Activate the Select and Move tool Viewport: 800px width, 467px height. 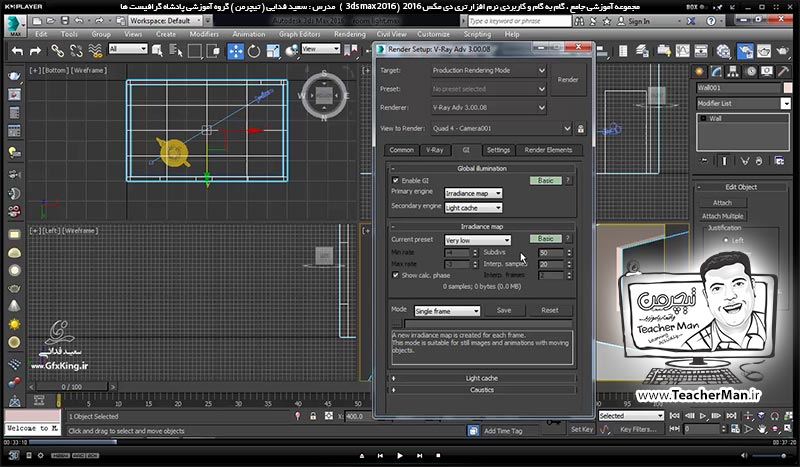point(235,51)
